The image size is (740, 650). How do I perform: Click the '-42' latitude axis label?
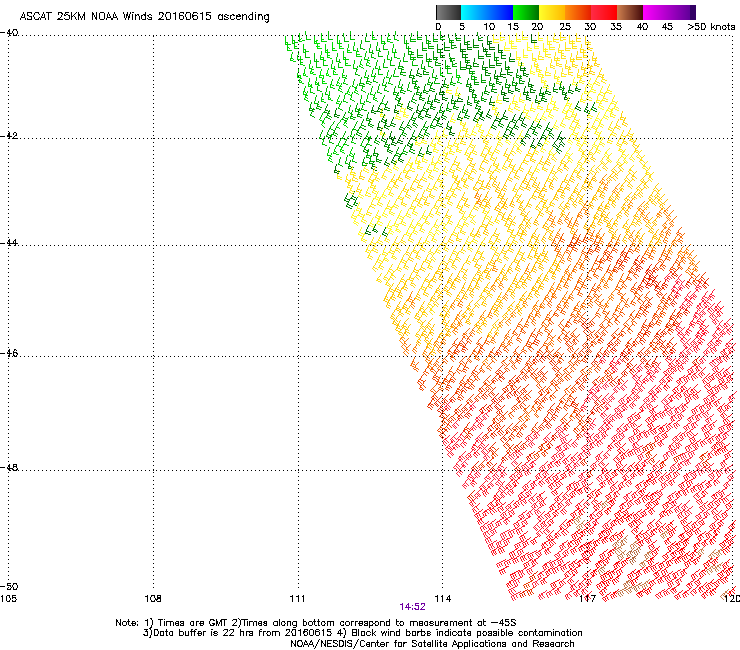9,136
